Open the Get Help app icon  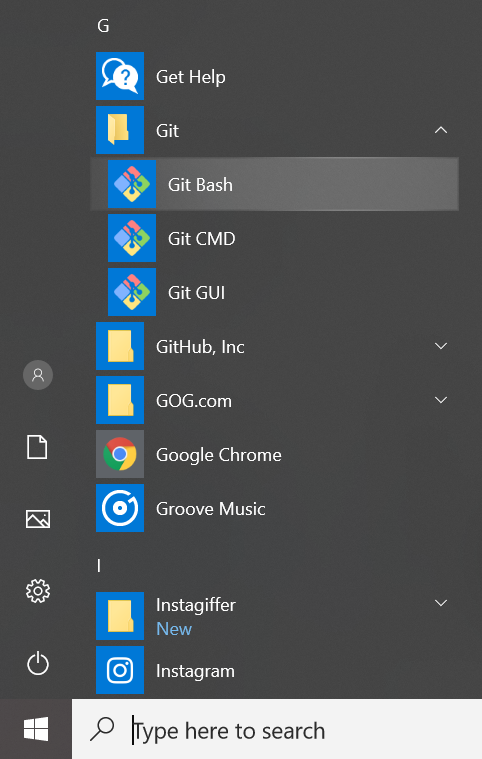click(x=120, y=76)
